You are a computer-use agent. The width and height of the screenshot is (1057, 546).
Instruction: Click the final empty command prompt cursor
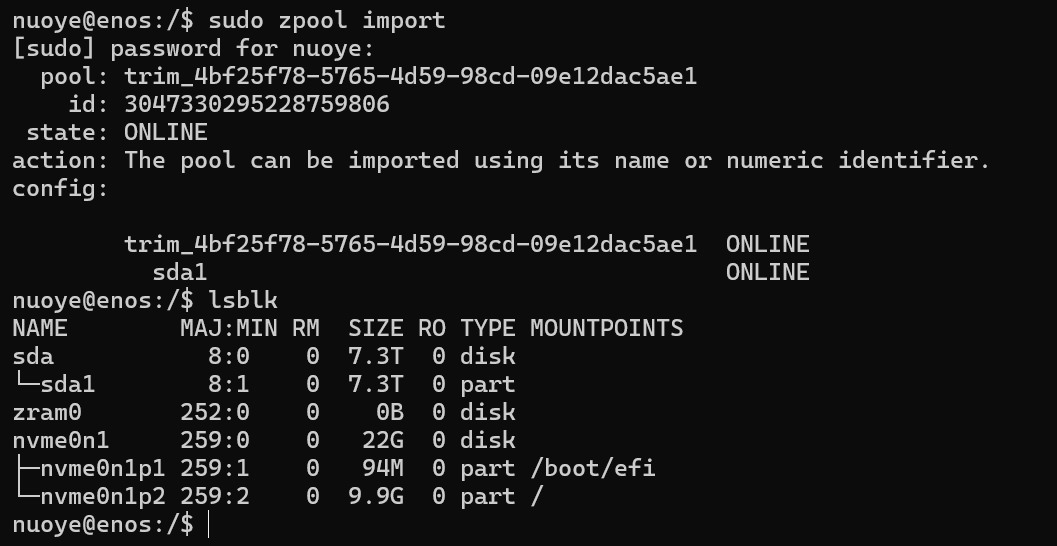pos(209,524)
